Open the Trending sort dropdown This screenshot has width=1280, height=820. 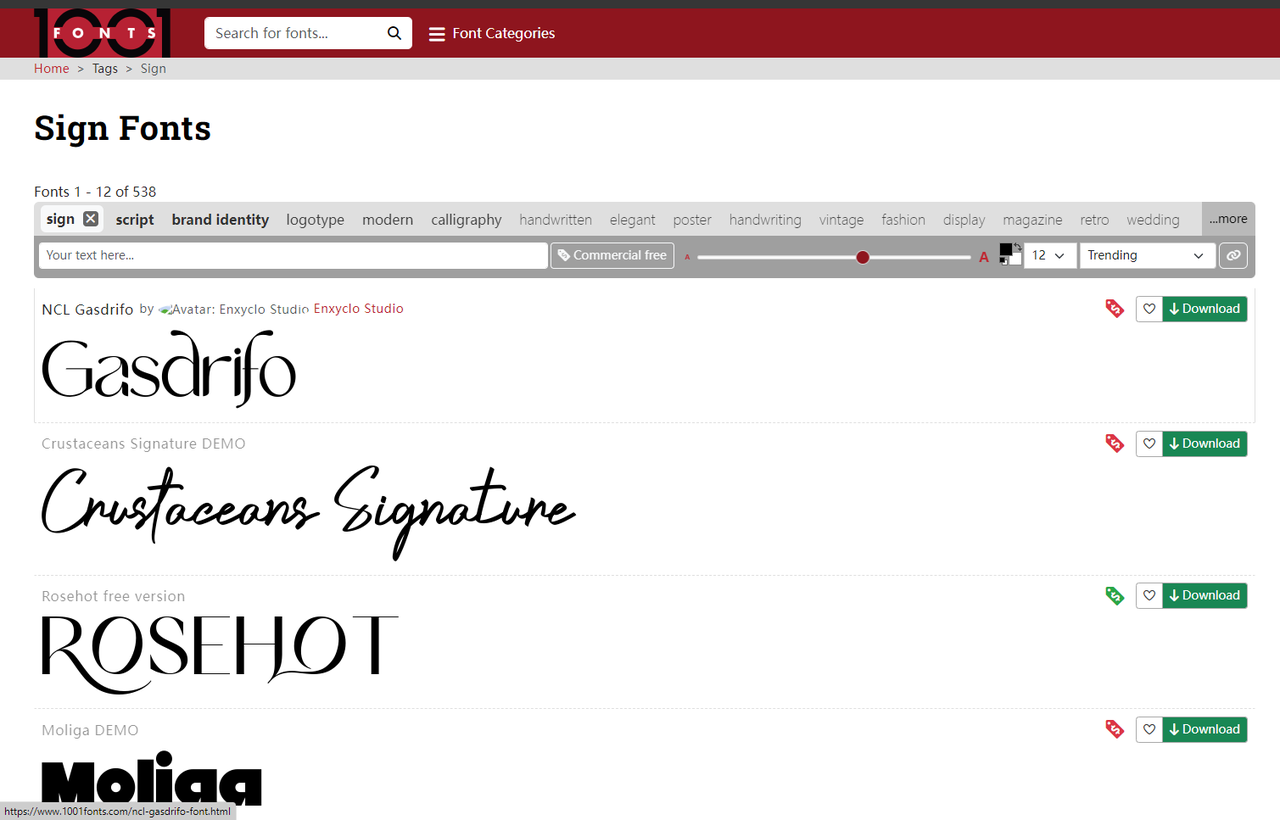1146,256
